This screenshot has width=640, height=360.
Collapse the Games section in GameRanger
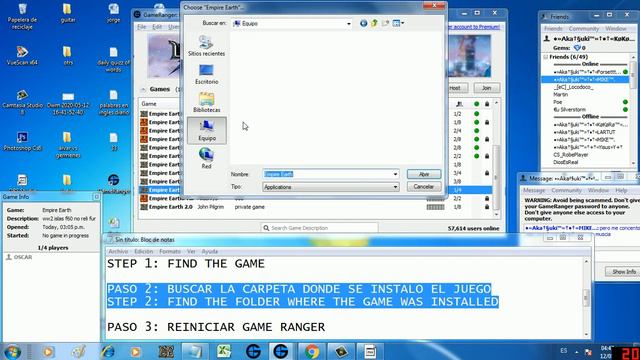[143, 89]
